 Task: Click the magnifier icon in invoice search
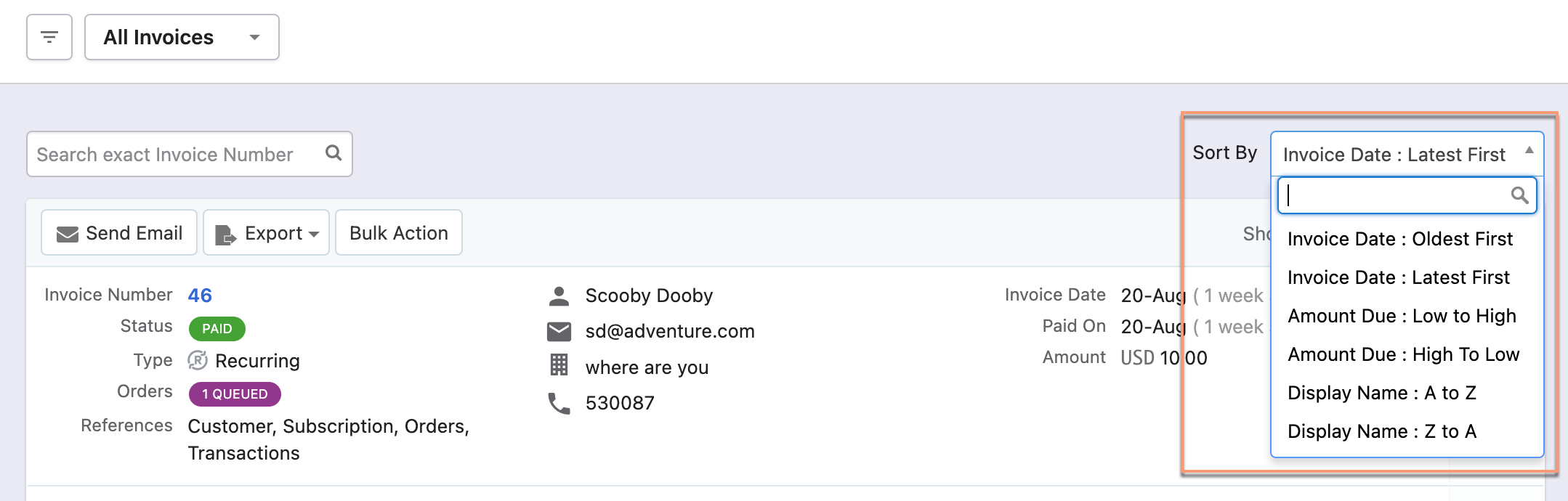334,152
